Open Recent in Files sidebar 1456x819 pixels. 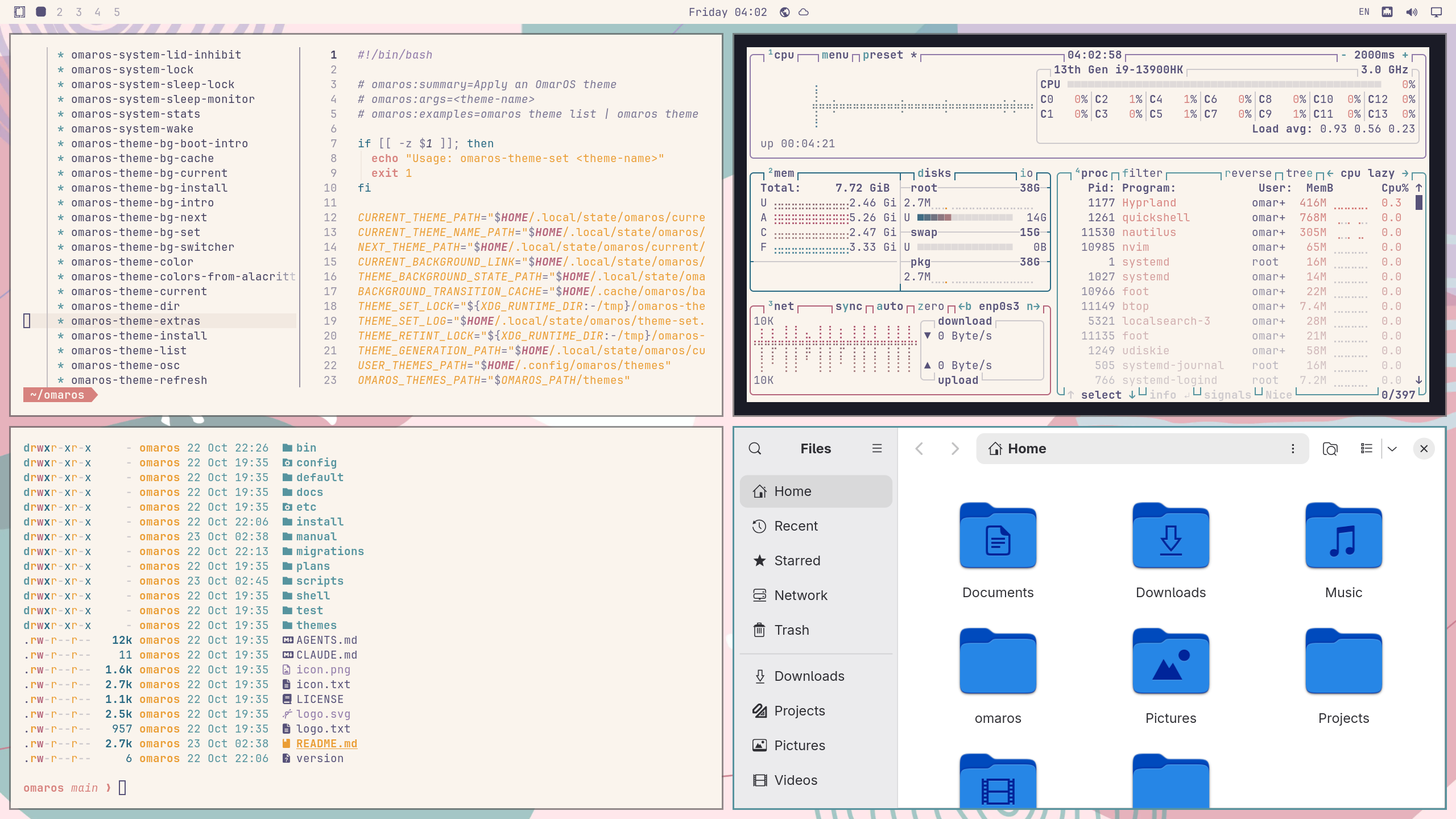[816, 526]
